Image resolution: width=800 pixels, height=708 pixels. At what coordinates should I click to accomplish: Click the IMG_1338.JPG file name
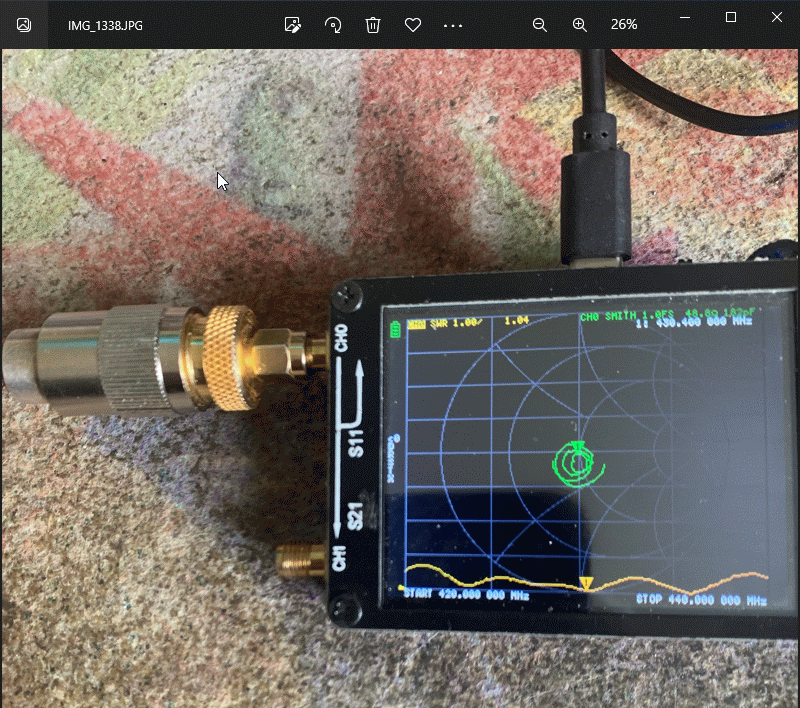pyautogui.click(x=105, y=24)
